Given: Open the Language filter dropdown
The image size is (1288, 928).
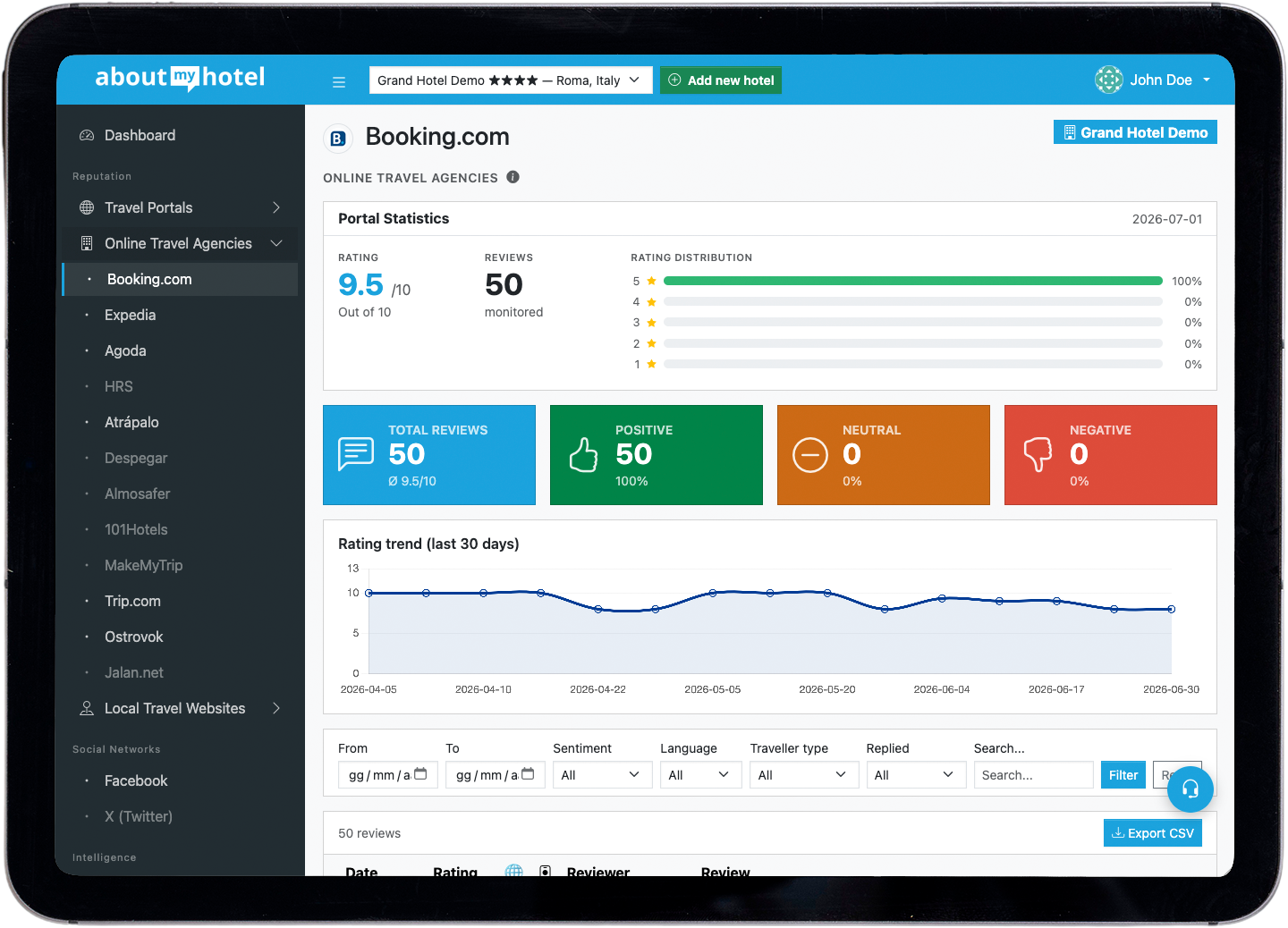Looking at the screenshot, I should [700, 775].
